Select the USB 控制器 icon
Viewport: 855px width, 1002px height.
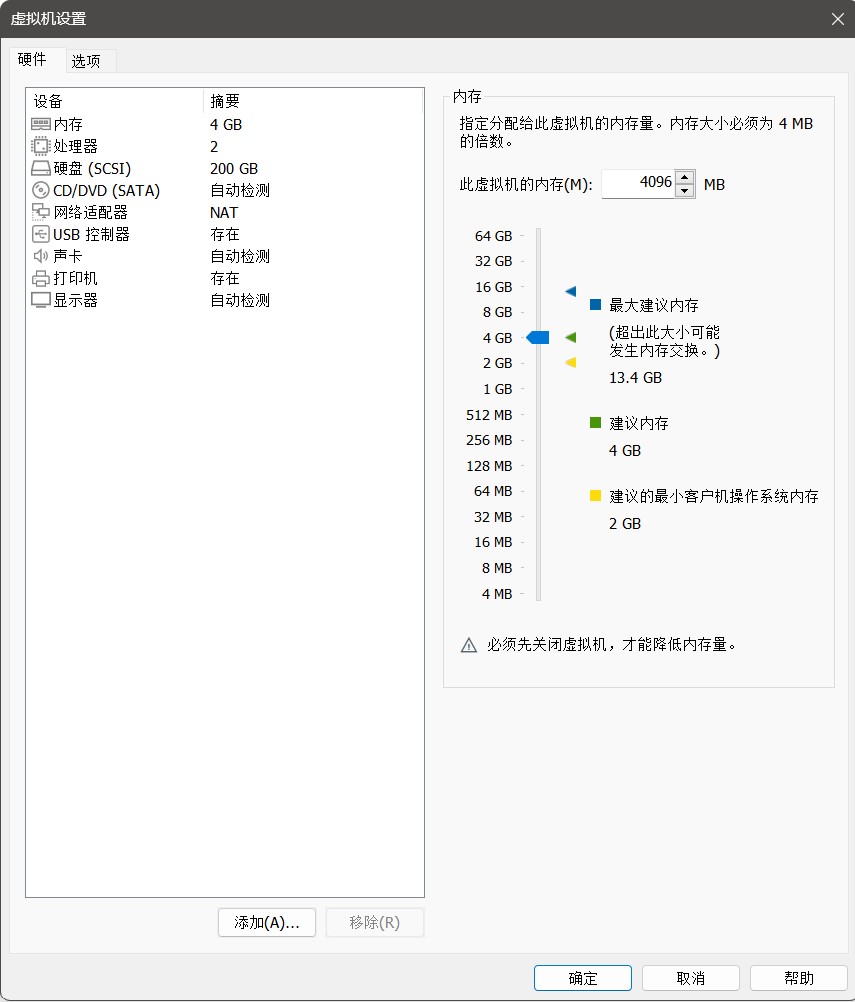tap(41, 235)
